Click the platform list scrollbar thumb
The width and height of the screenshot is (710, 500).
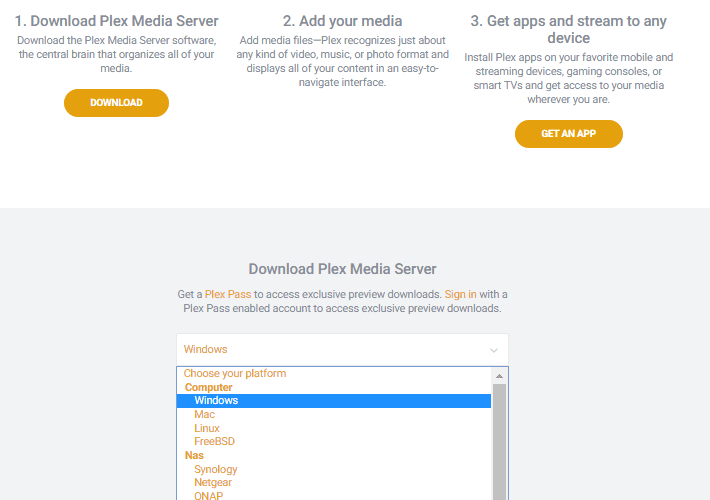[499, 442]
